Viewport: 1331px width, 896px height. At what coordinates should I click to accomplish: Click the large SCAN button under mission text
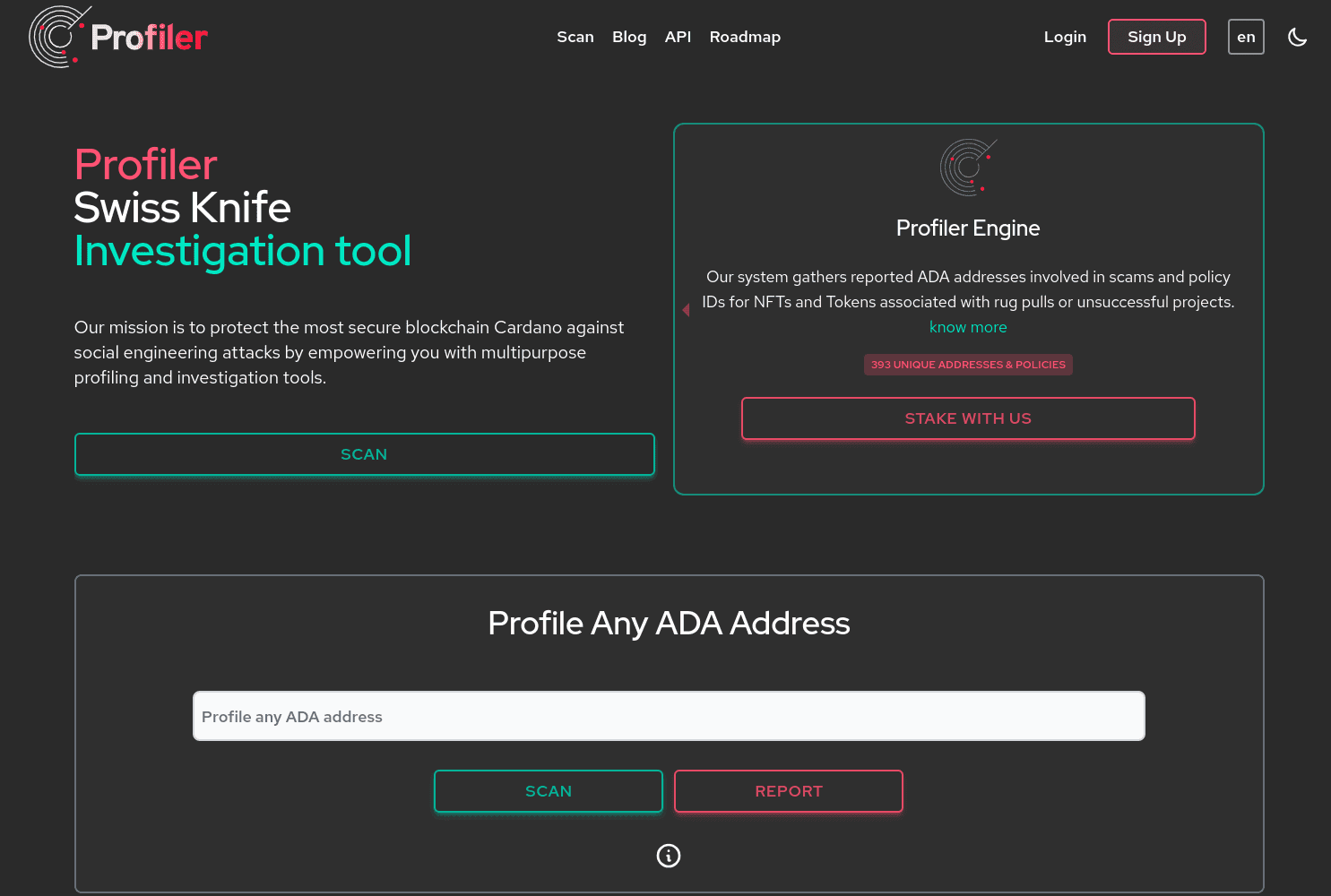[x=364, y=454]
